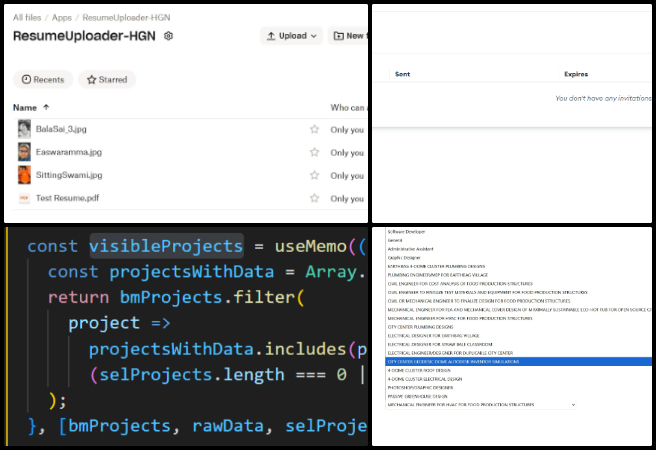
Task: Star the Easwaramma.jpg file
Action: click(314, 152)
